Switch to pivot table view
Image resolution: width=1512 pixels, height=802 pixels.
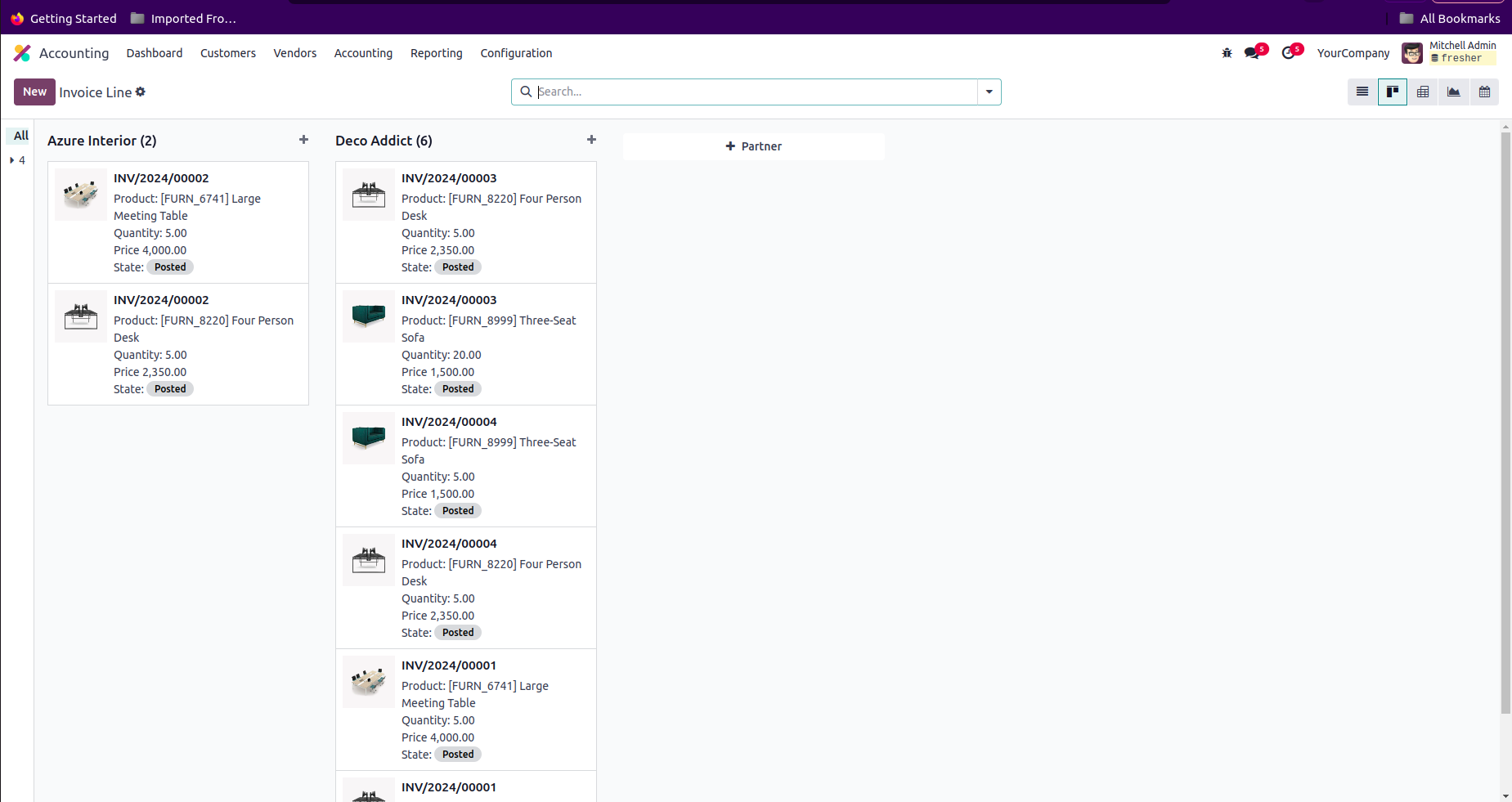[1423, 92]
